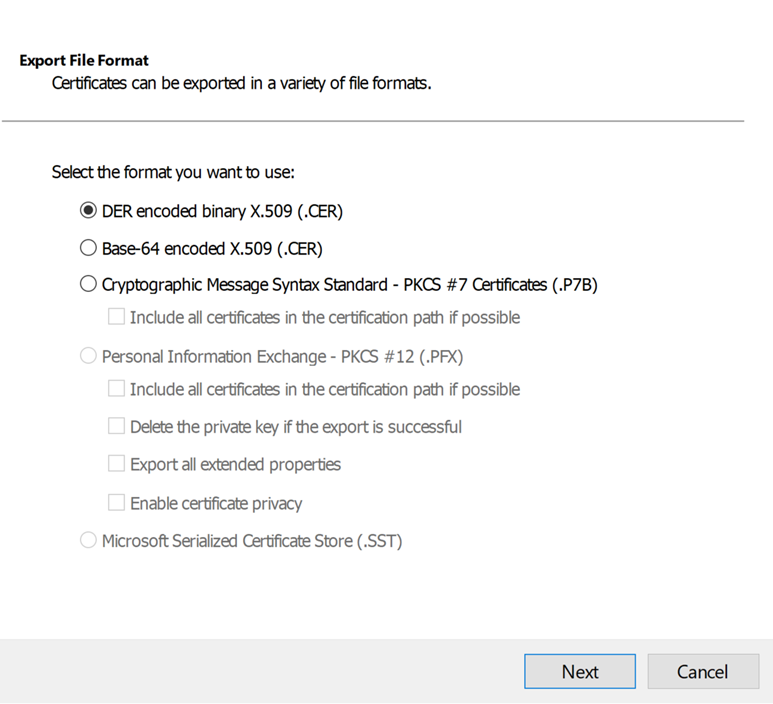Enable Delete the private key if export successful
773x704 pixels.
(x=117, y=427)
